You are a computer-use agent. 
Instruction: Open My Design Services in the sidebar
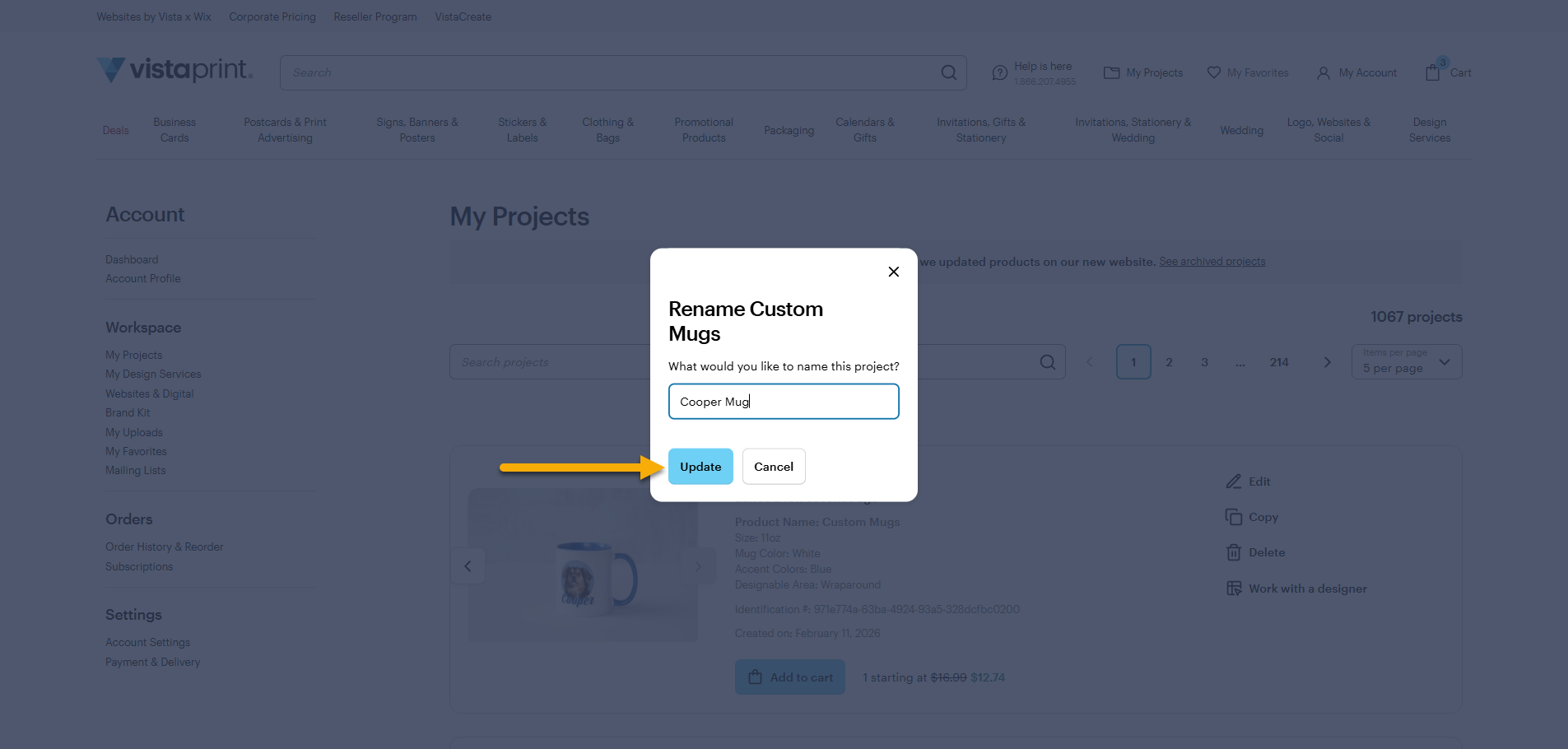pyautogui.click(x=153, y=374)
